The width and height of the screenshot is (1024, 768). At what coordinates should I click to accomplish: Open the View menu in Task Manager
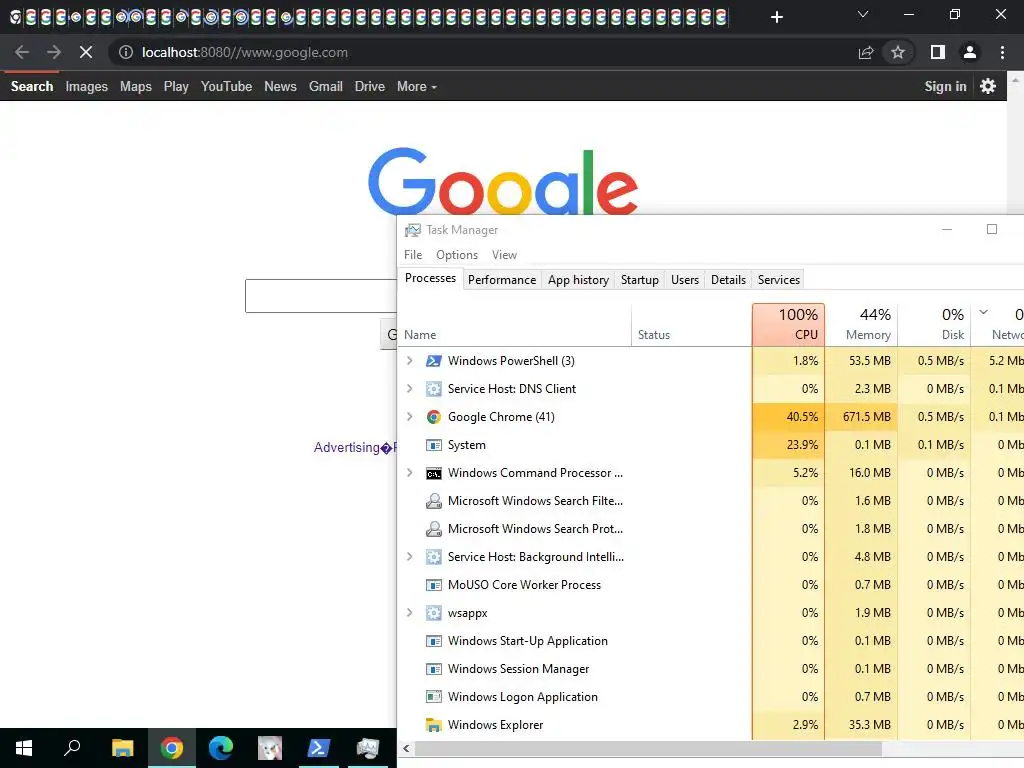(x=504, y=255)
